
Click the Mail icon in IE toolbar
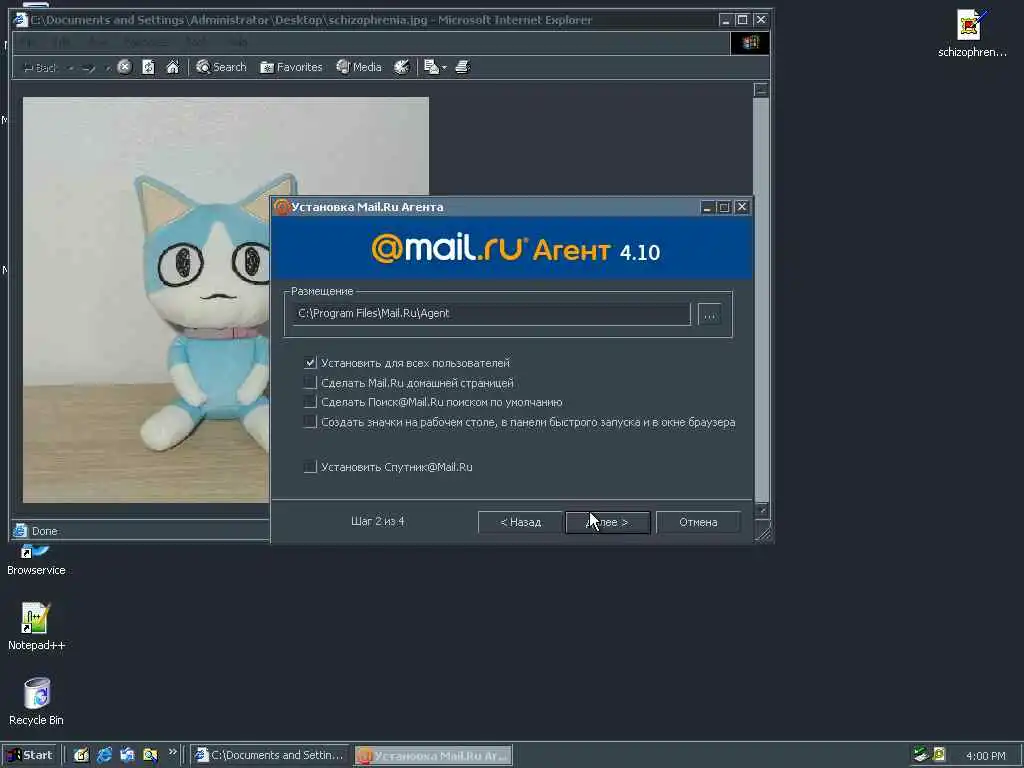point(431,67)
